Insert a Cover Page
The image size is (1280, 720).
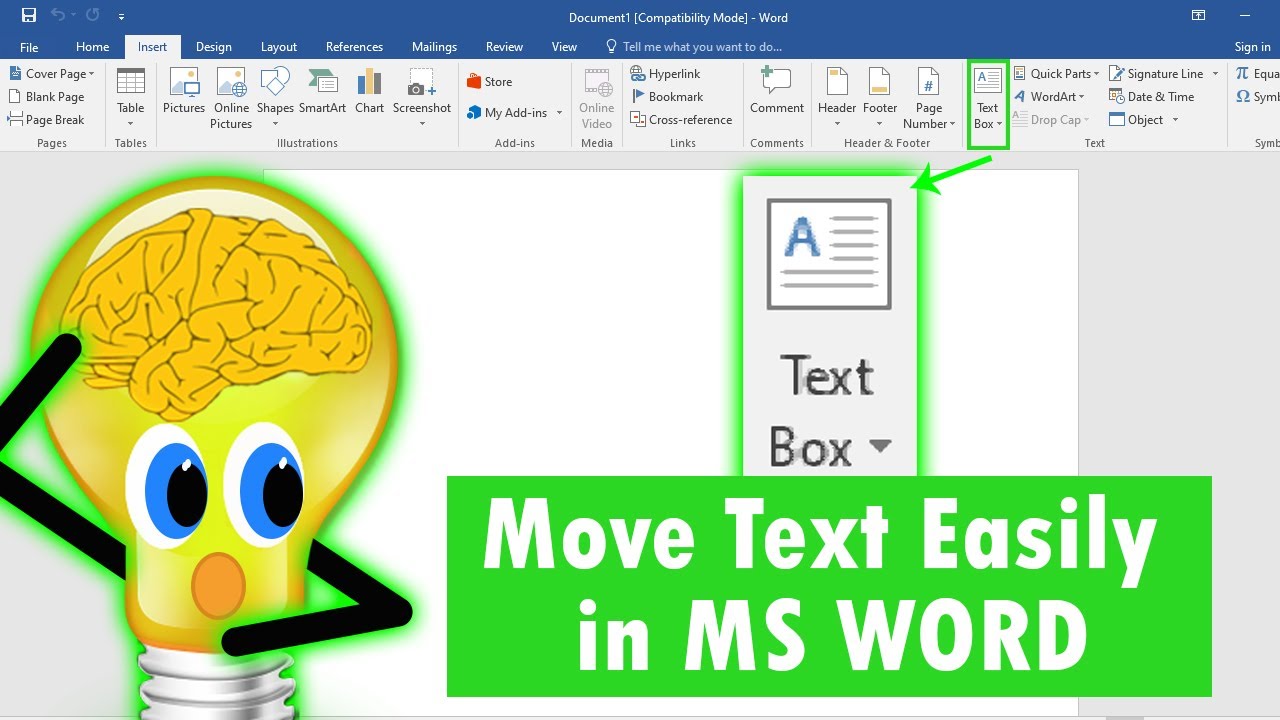pos(52,74)
